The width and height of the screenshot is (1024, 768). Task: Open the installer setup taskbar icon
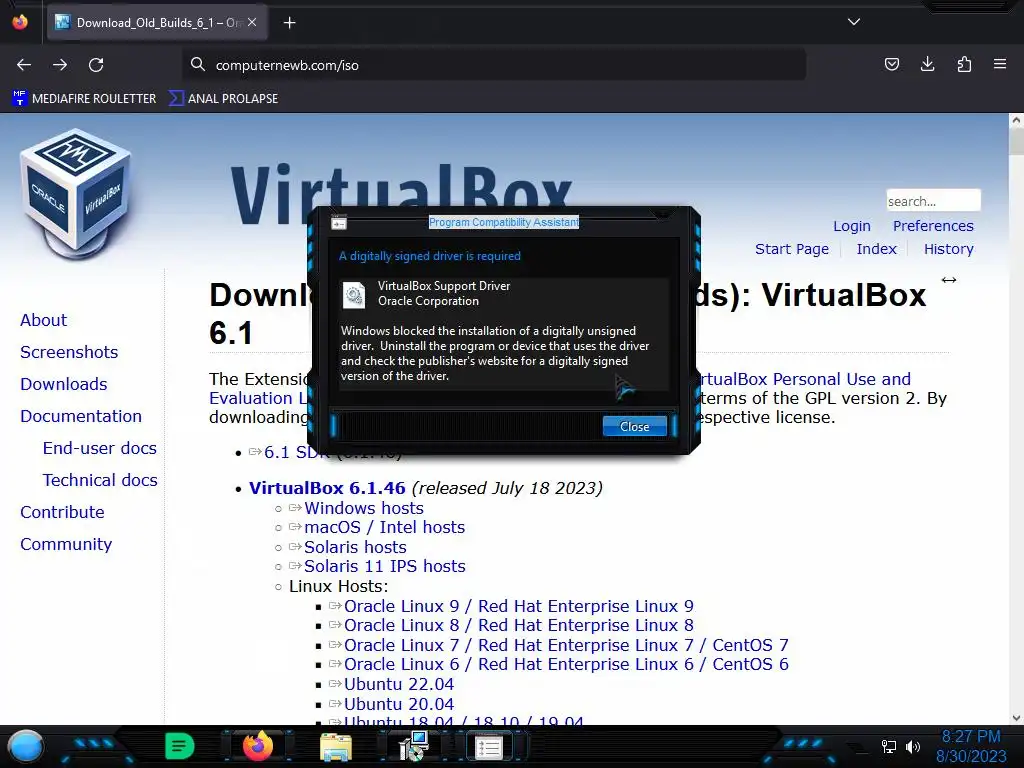click(413, 746)
